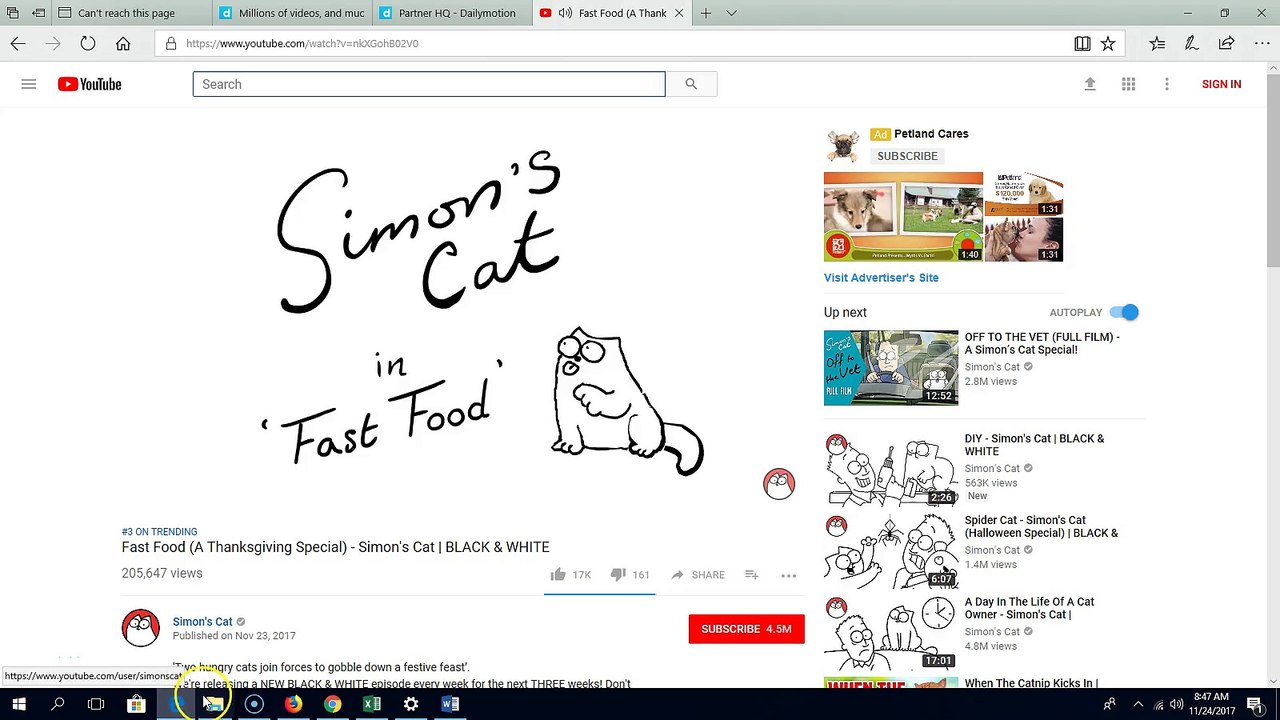Image resolution: width=1280 pixels, height=720 pixels.
Task: Launch Chrome from the taskbar
Action: tap(332, 704)
